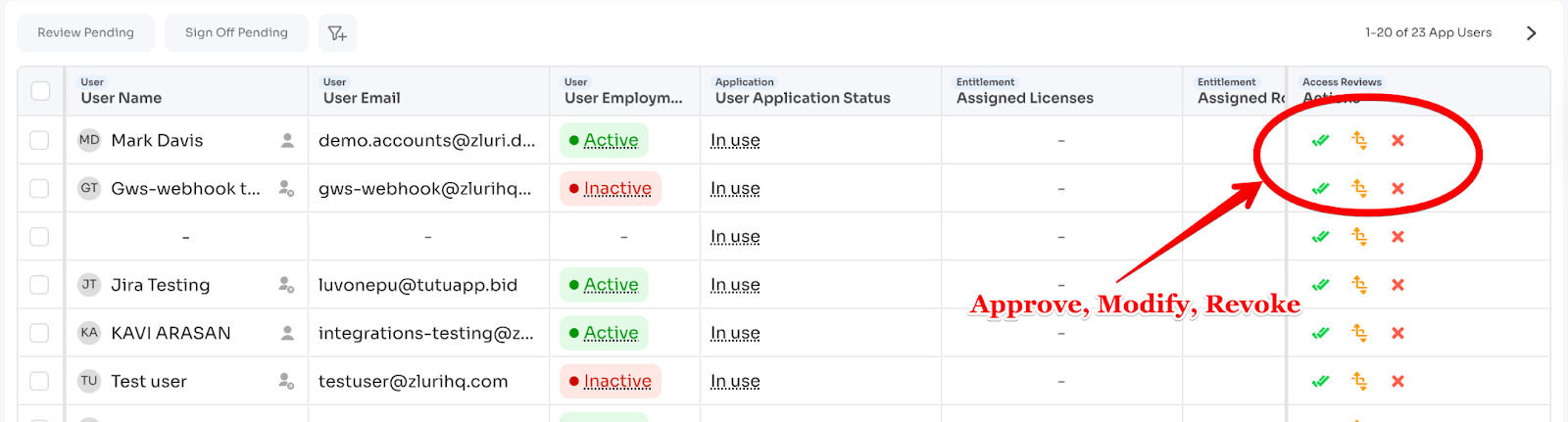Select the Jira Testing row checkbox

pyautogui.click(x=39, y=285)
